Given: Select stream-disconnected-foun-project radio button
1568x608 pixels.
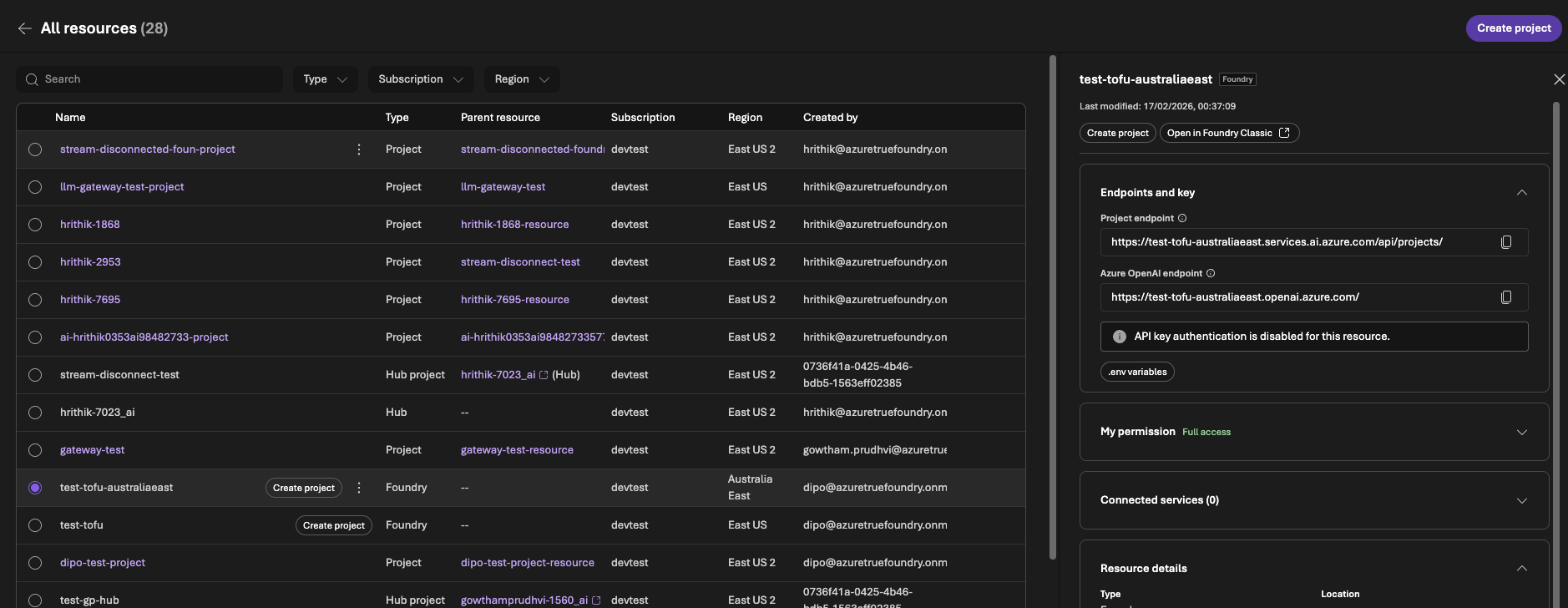Looking at the screenshot, I should (x=35, y=149).
